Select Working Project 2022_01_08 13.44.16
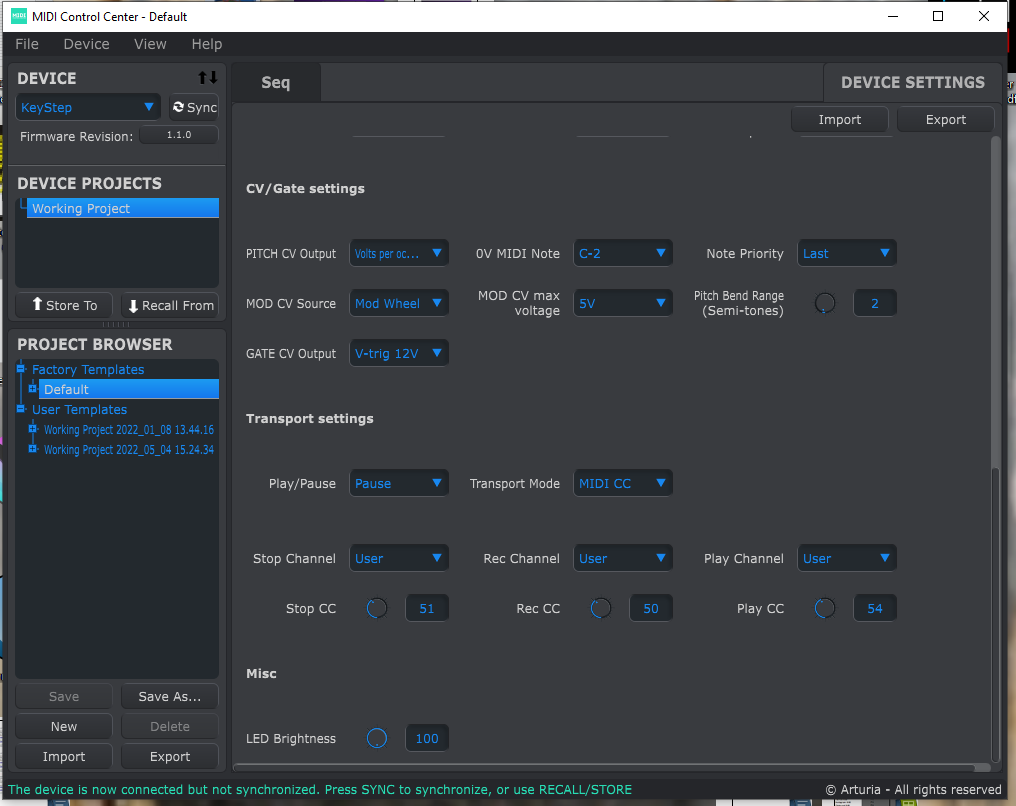This screenshot has width=1016, height=806. [129, 430]
